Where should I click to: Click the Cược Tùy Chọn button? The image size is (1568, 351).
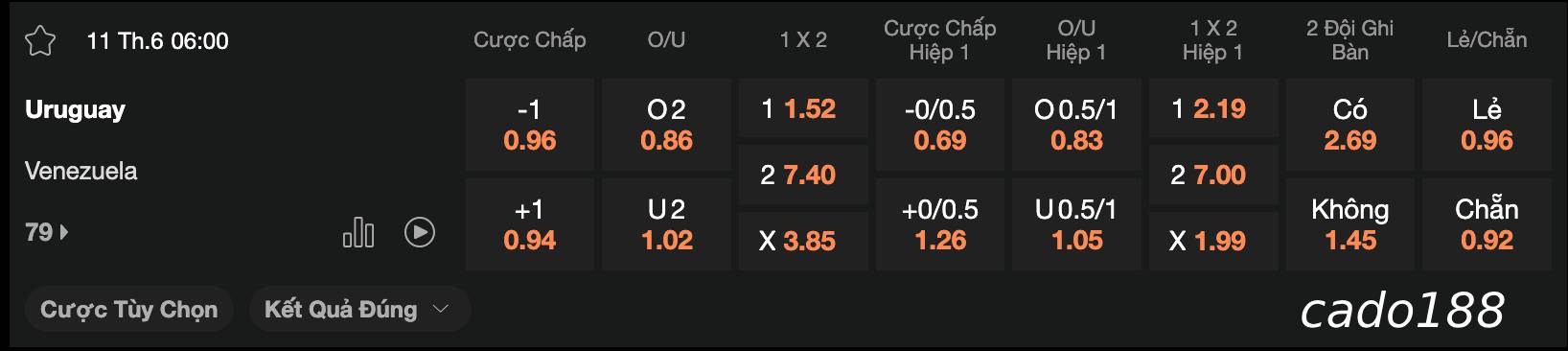coord(129,310)
